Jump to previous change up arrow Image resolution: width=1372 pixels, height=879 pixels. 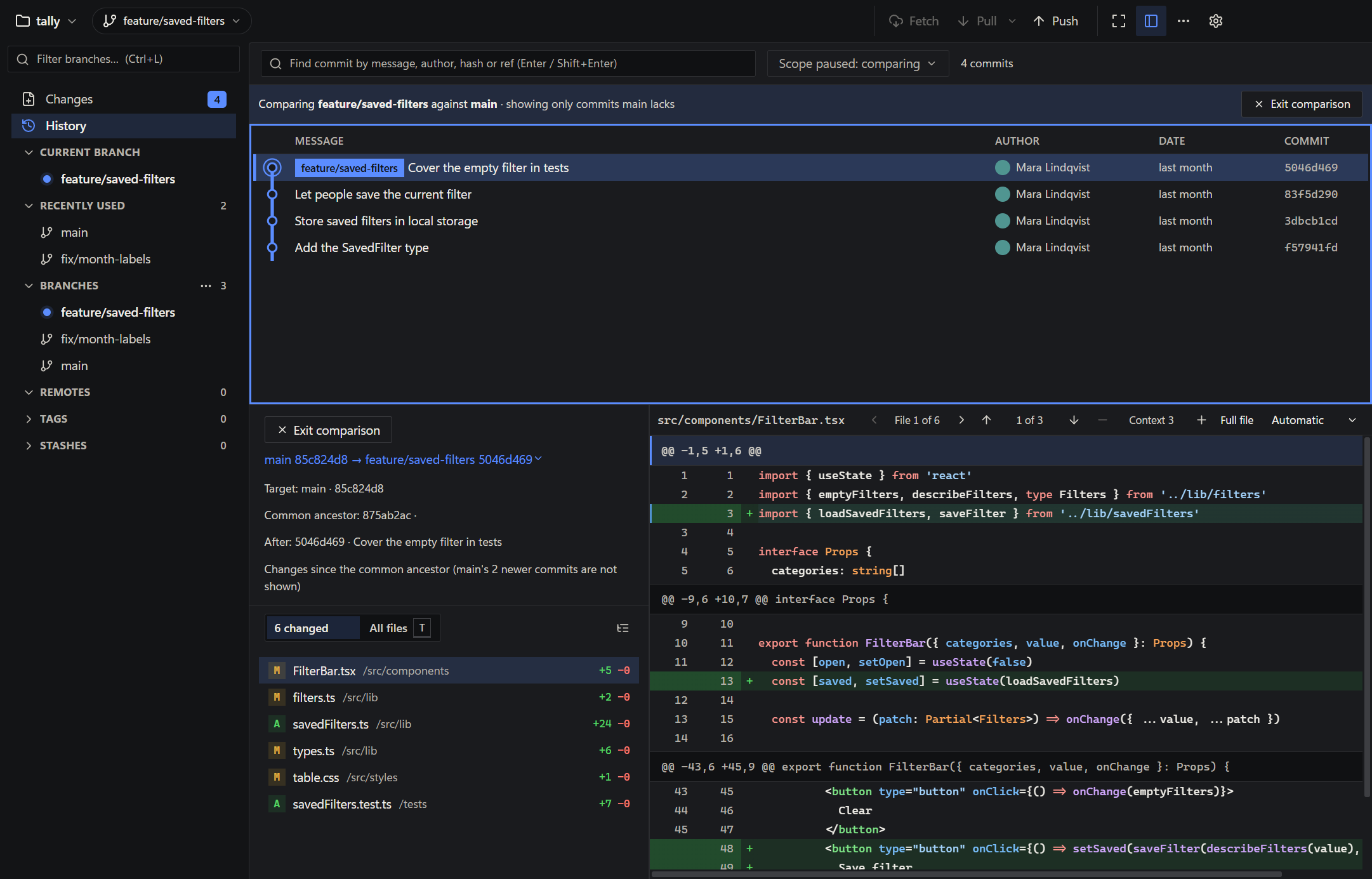pos(987,420)
